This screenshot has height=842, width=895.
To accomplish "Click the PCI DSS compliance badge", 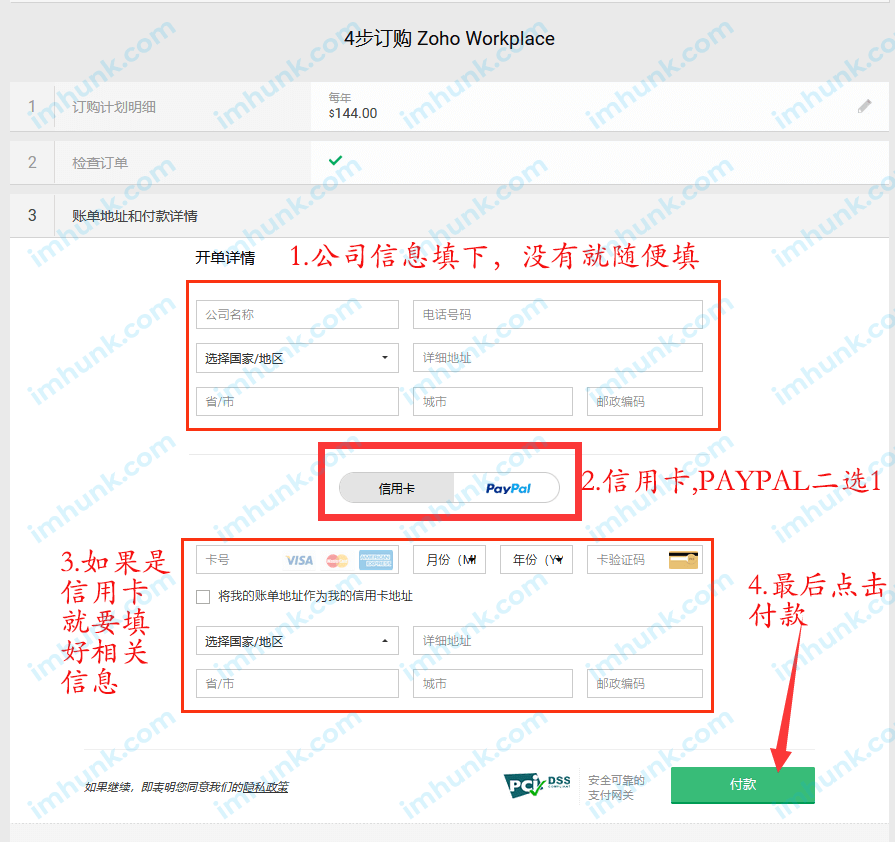I will [x=537, y=785].
